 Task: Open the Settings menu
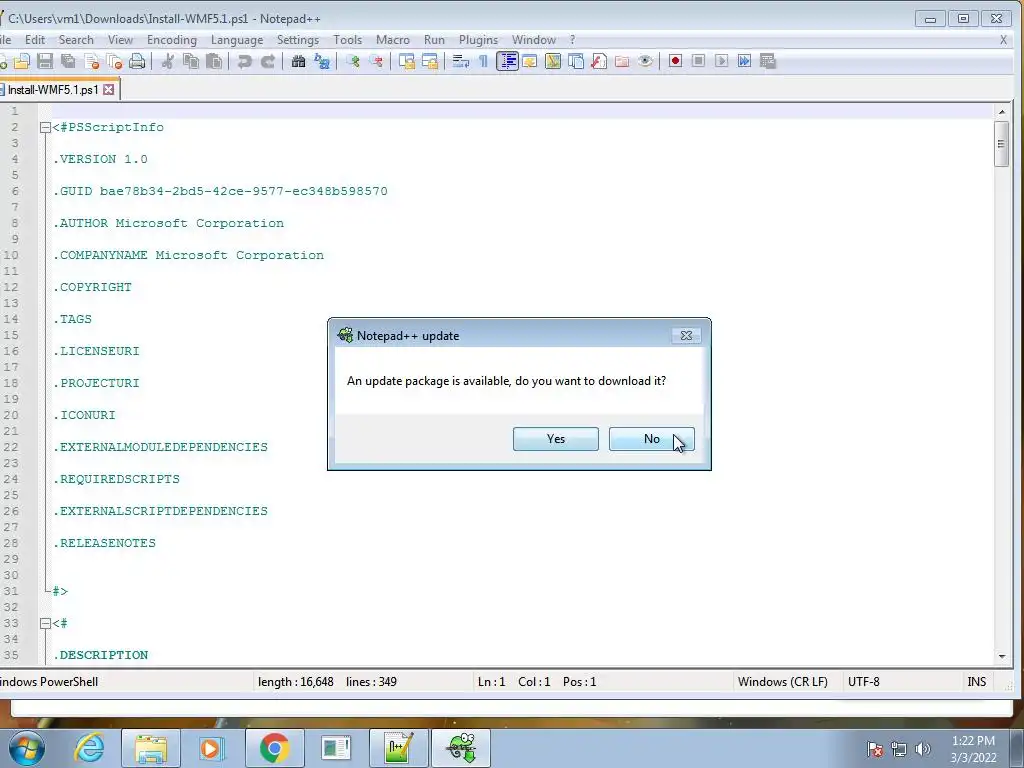pos(298,40)
